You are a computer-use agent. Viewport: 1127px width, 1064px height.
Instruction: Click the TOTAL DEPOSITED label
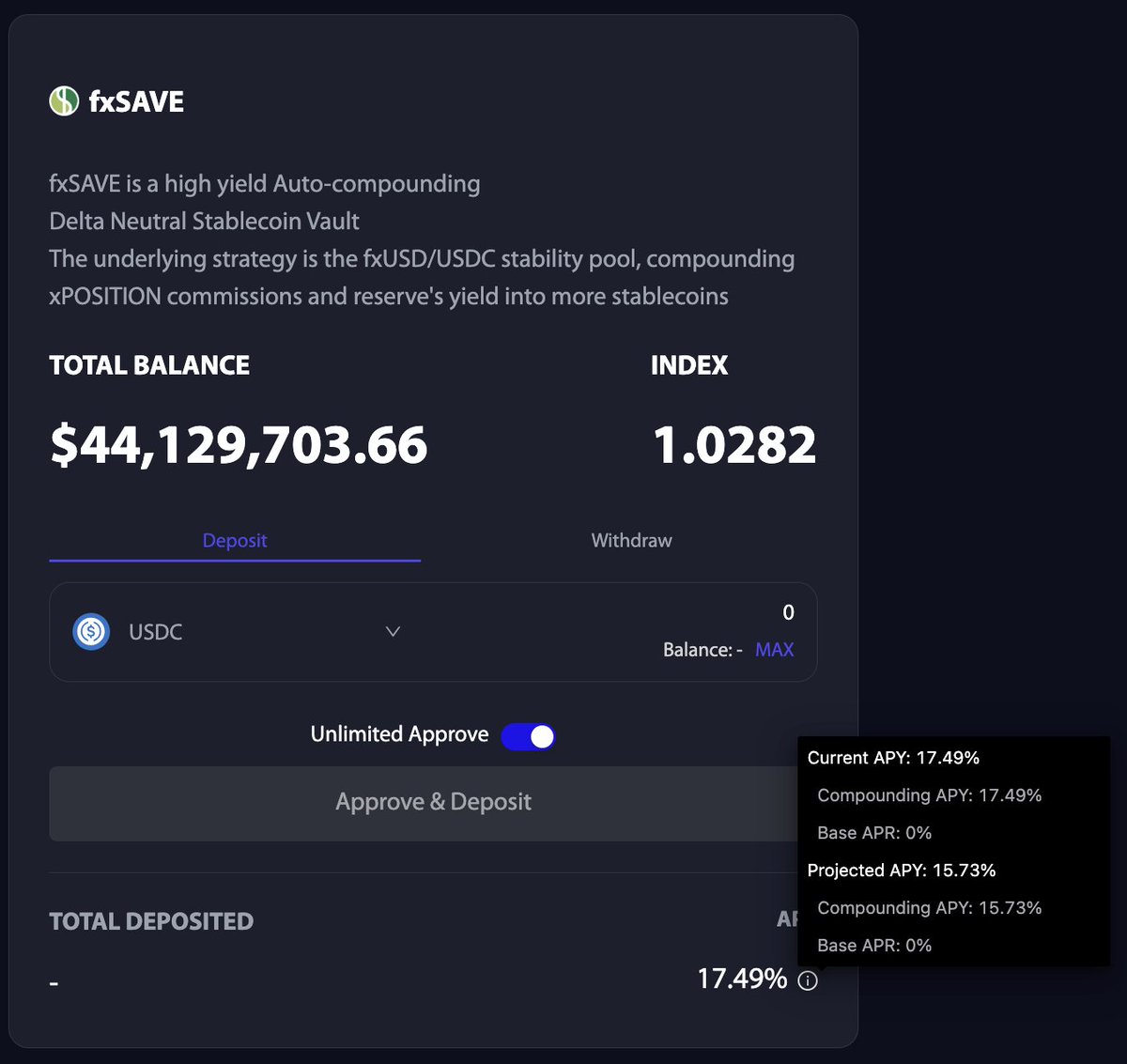click(x=151, y=921)
